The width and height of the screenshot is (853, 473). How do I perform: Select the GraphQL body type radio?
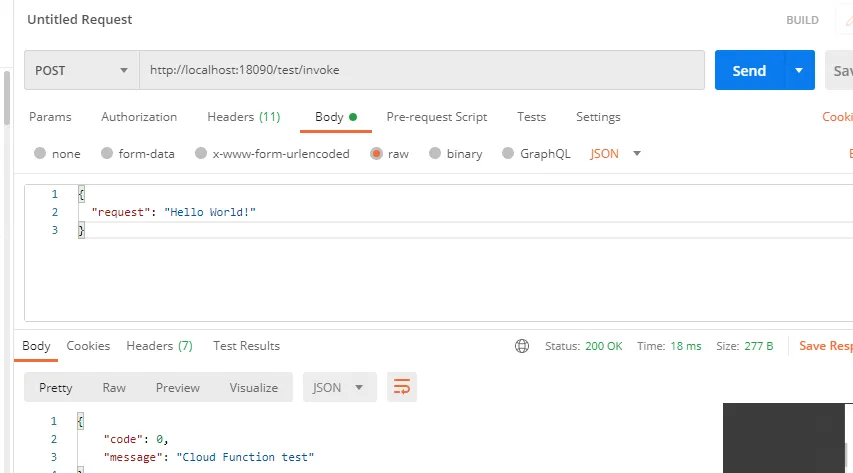pos(508,153)
